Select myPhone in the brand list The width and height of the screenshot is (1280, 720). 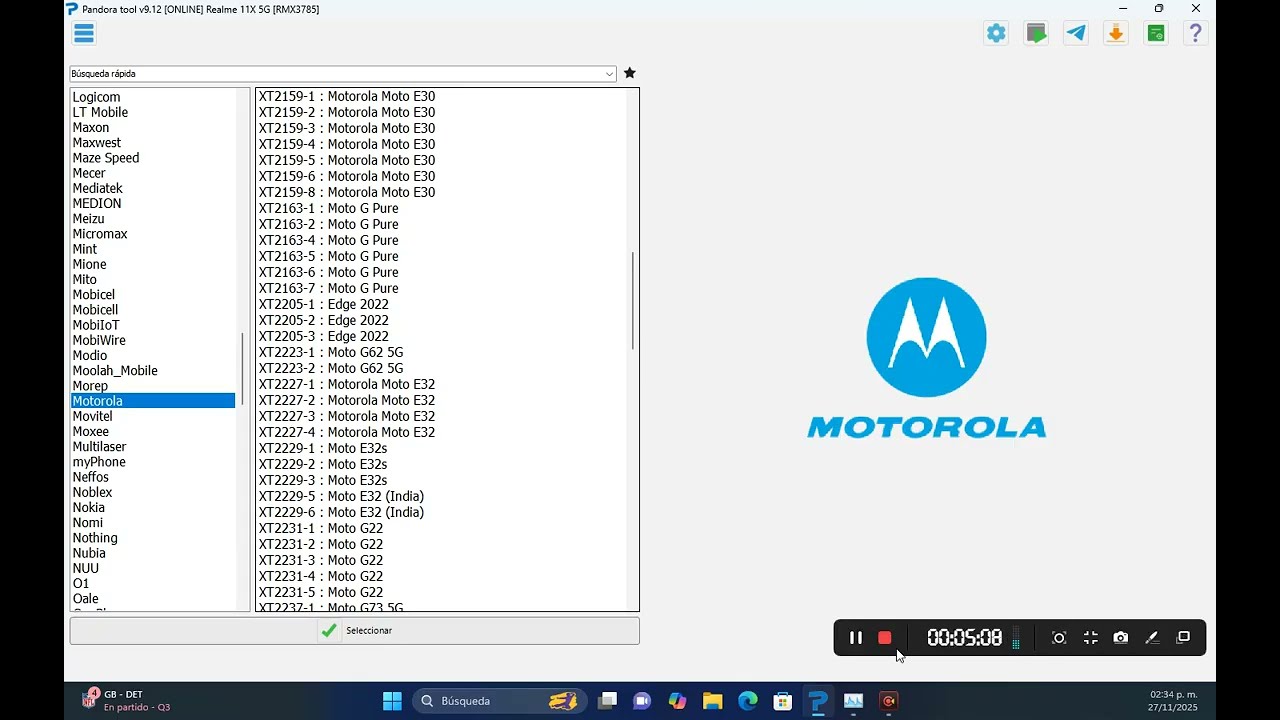[99, 462]
